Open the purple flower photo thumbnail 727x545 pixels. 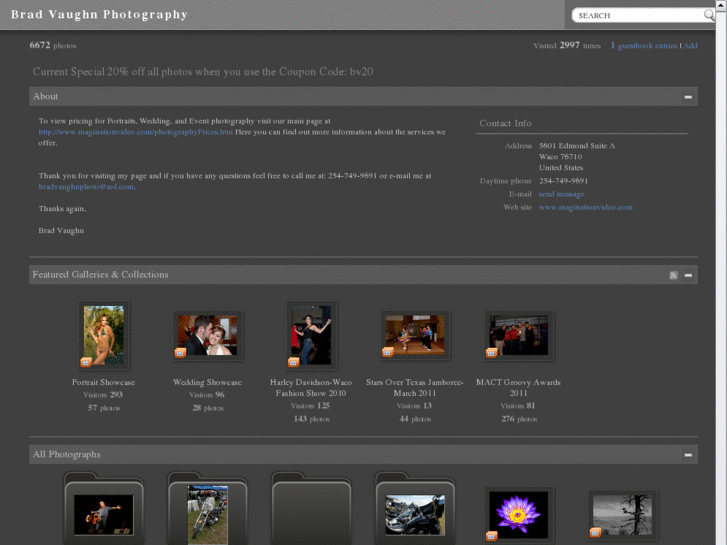point(518,513)
